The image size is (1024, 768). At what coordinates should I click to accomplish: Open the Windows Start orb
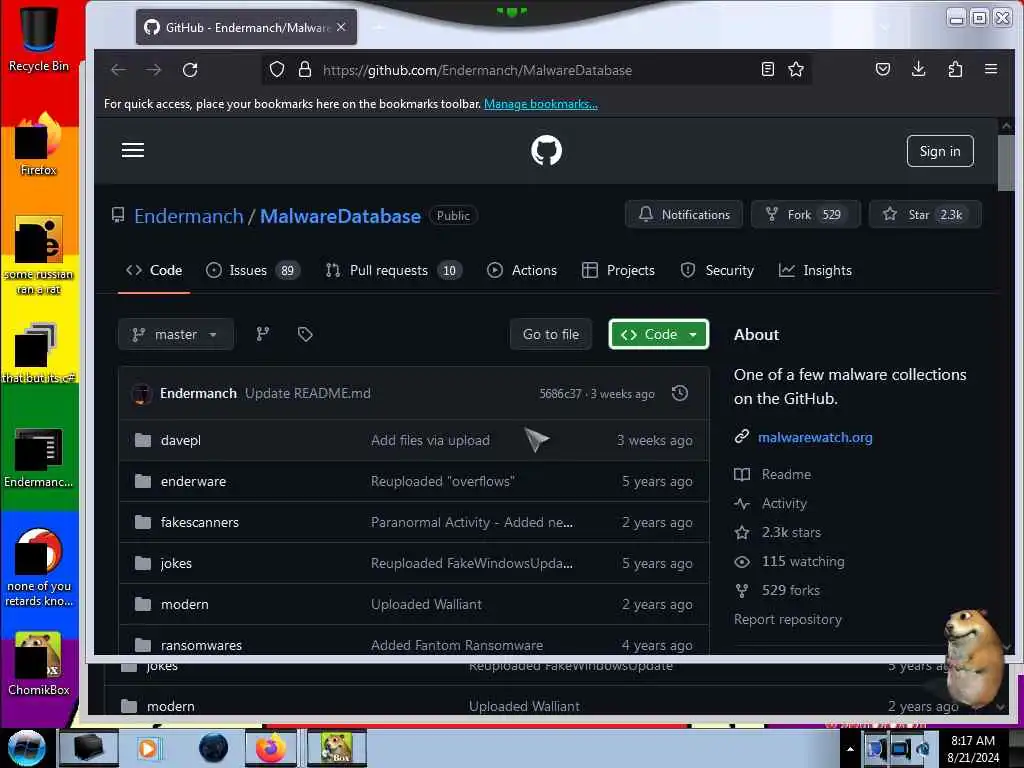(26, 748)
